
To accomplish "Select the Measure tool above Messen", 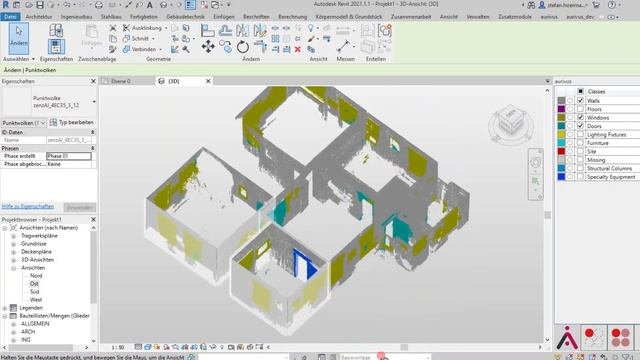I will point(343,46).
